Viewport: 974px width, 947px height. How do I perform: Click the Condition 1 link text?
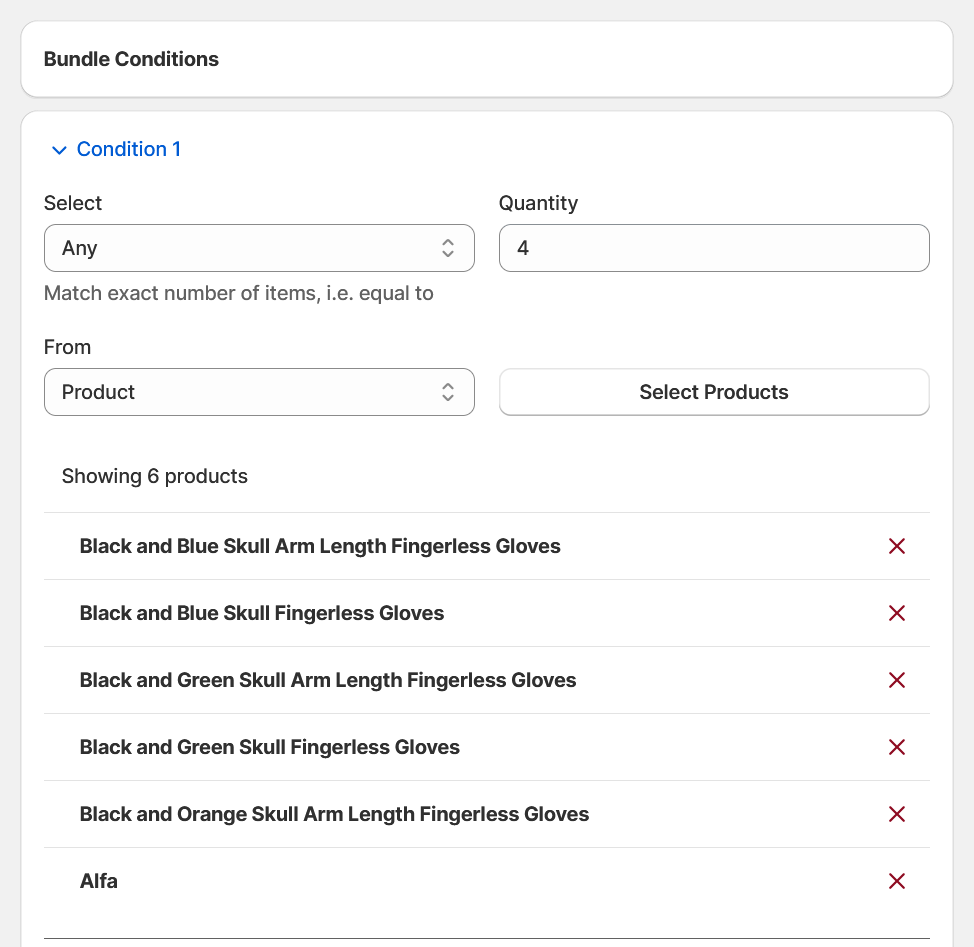coord(129,149)
